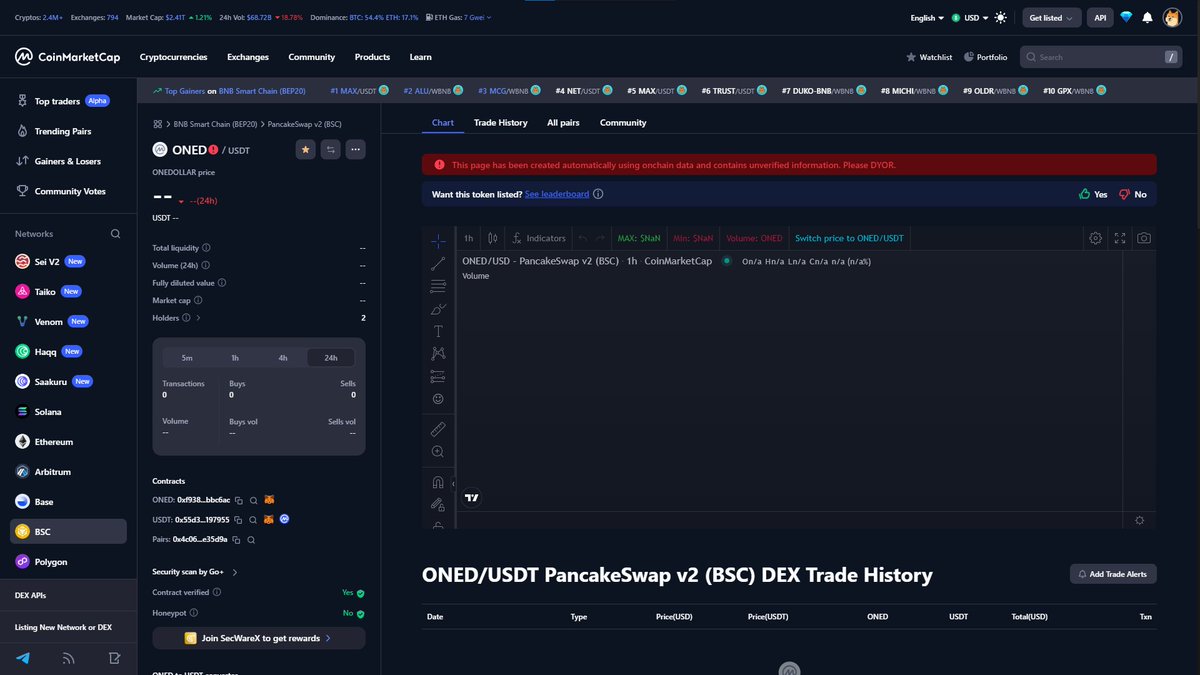The height and width of the screenshot is (675, 1200).
Task: Take chart screenshot with camera icon
Action: (x=1144, y=238)
